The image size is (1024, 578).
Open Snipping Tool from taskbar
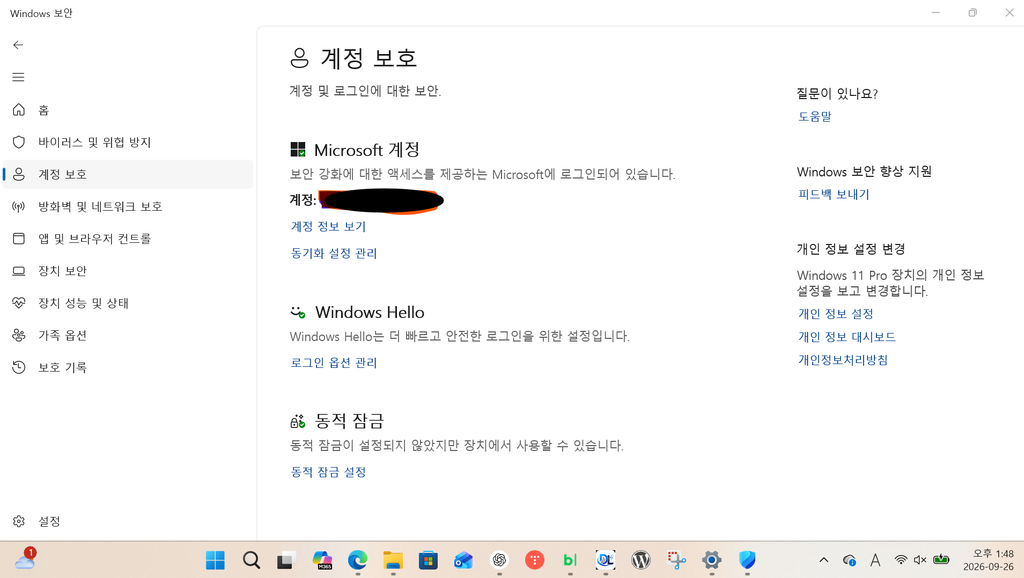(677, 560)
